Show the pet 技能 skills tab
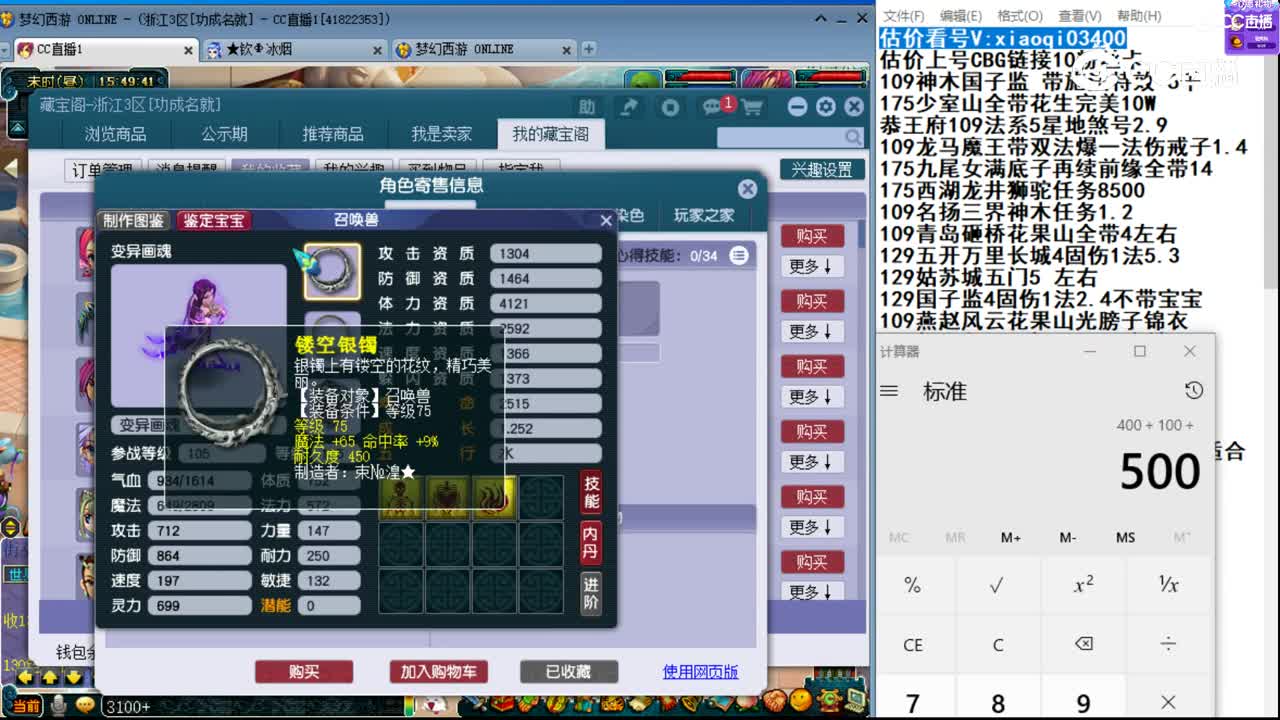Image resolution: width=1280 pixels, height=720 pixels. pyautogui.click(x=592, y=493)
